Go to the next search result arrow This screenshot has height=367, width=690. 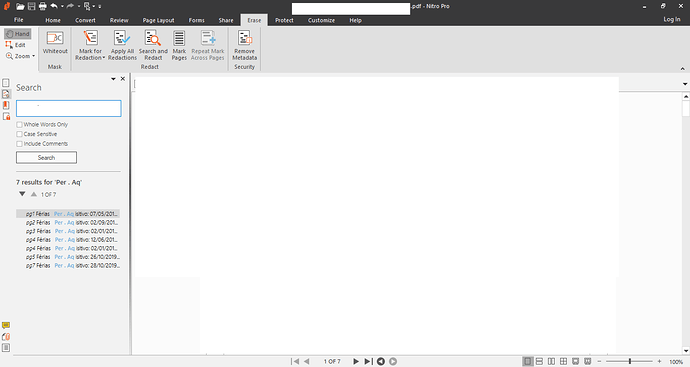[x=22, y=194]
